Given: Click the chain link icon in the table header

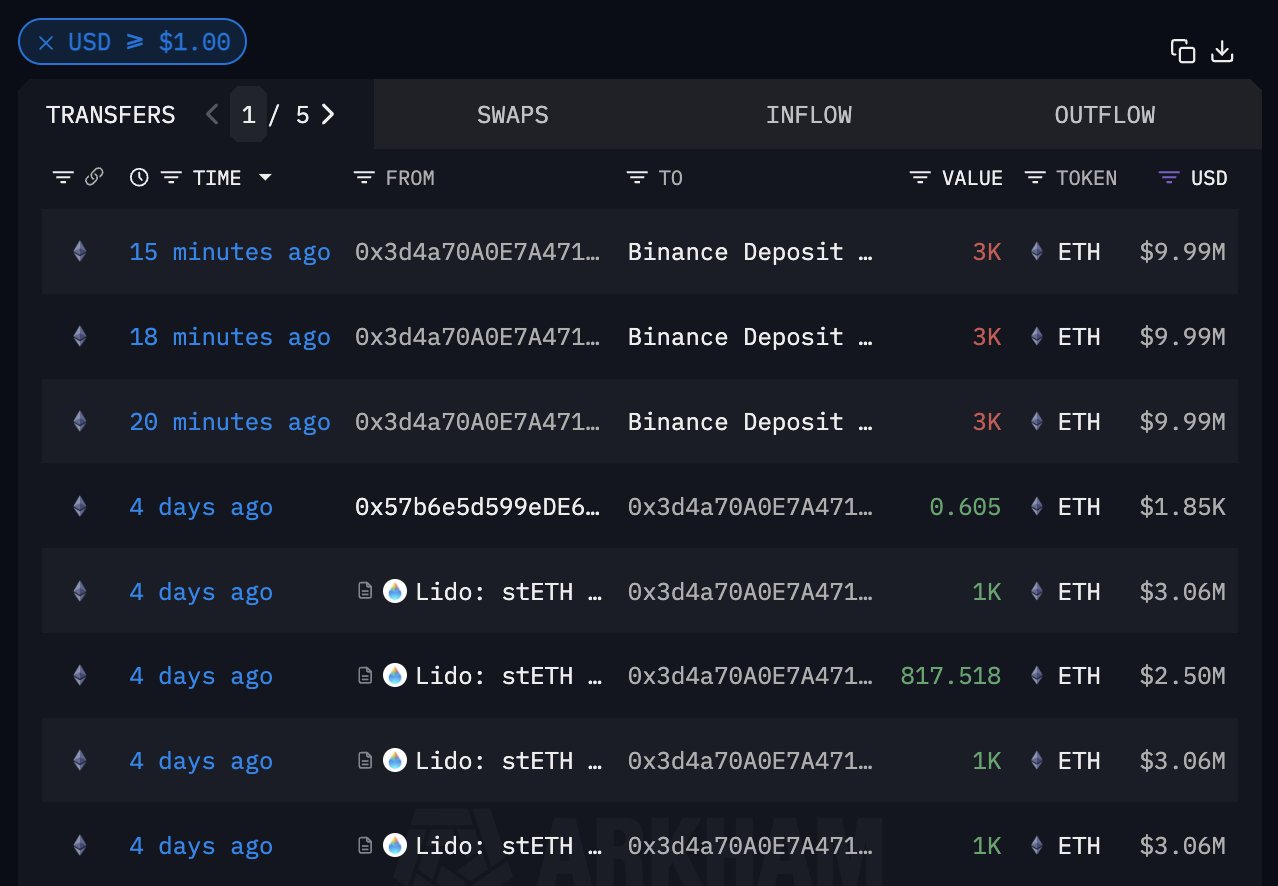Looking at the screenshot, I should (94, 178).
